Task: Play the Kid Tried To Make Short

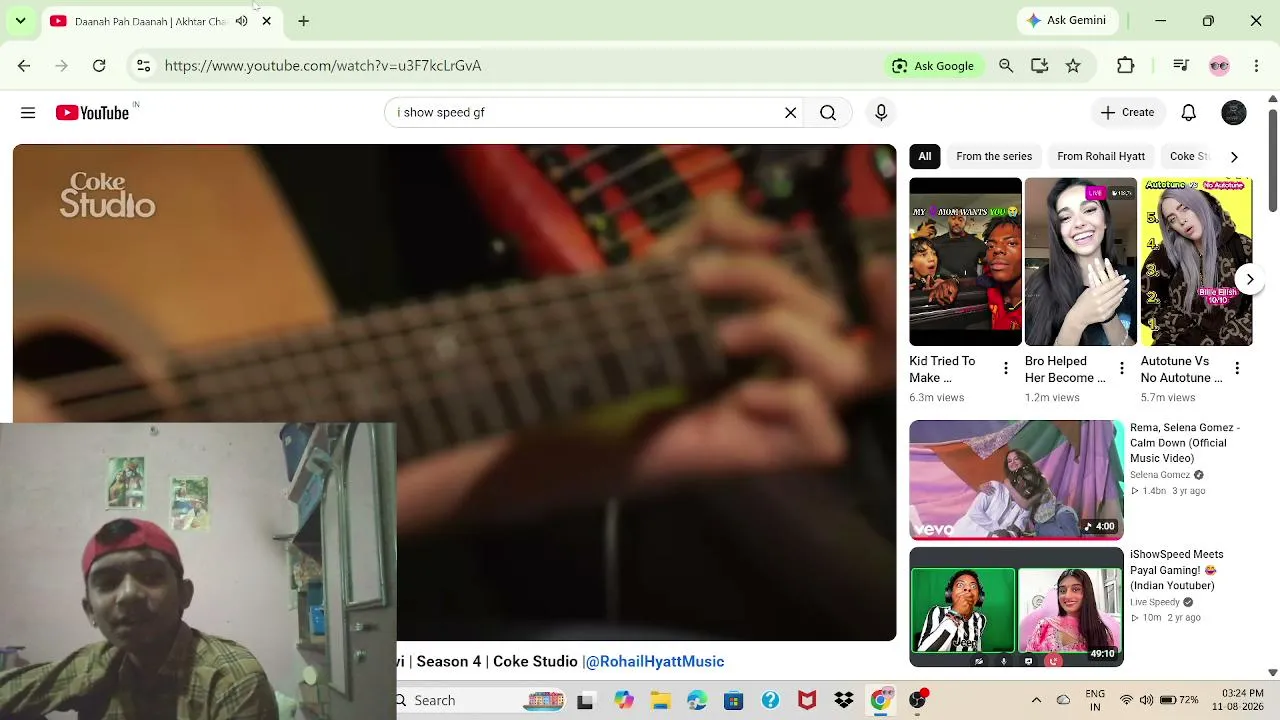Action: tap(965, 262)
